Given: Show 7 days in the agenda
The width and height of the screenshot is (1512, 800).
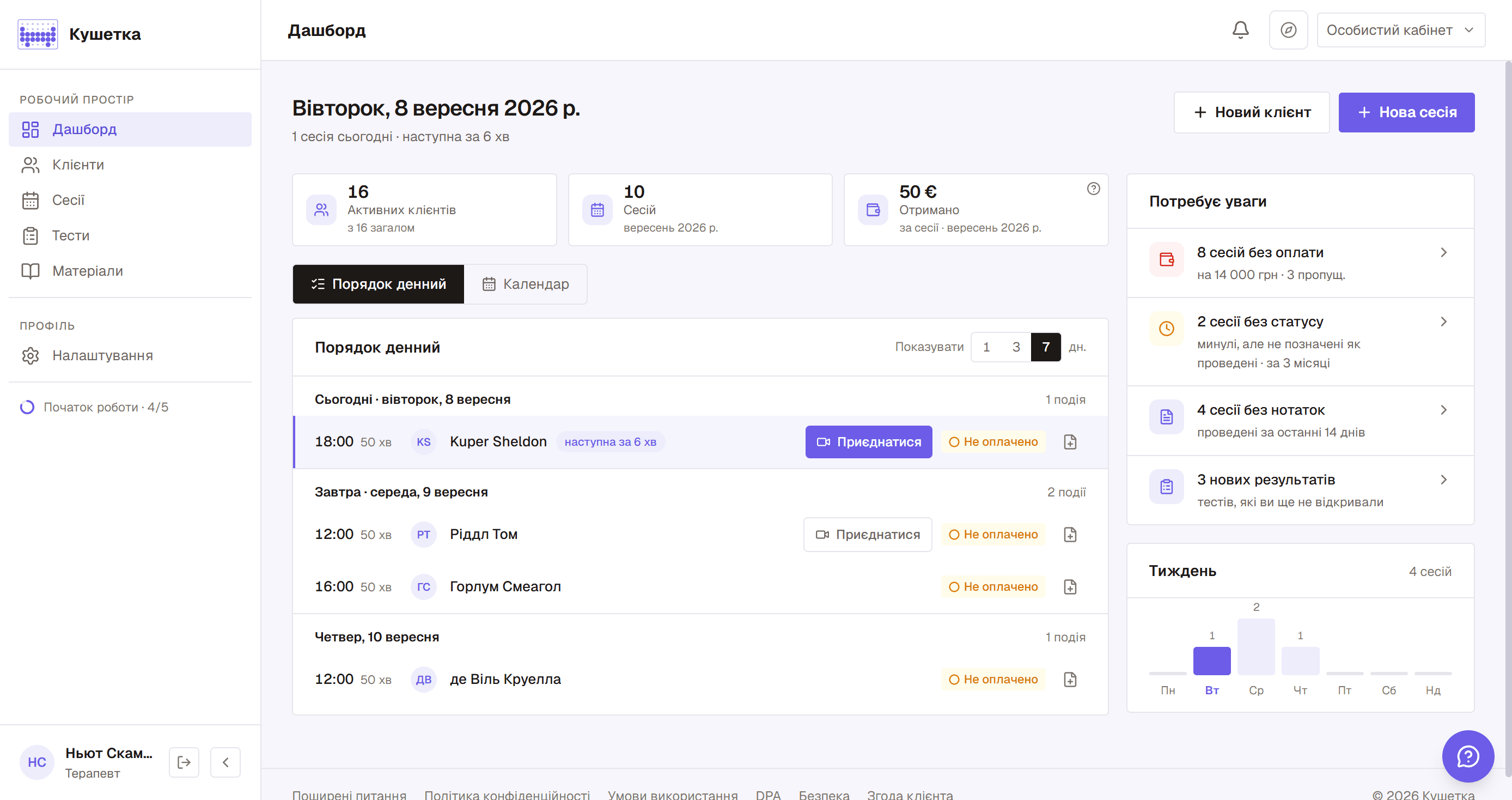Looking at the screenshot, I should pos(1045,347).
